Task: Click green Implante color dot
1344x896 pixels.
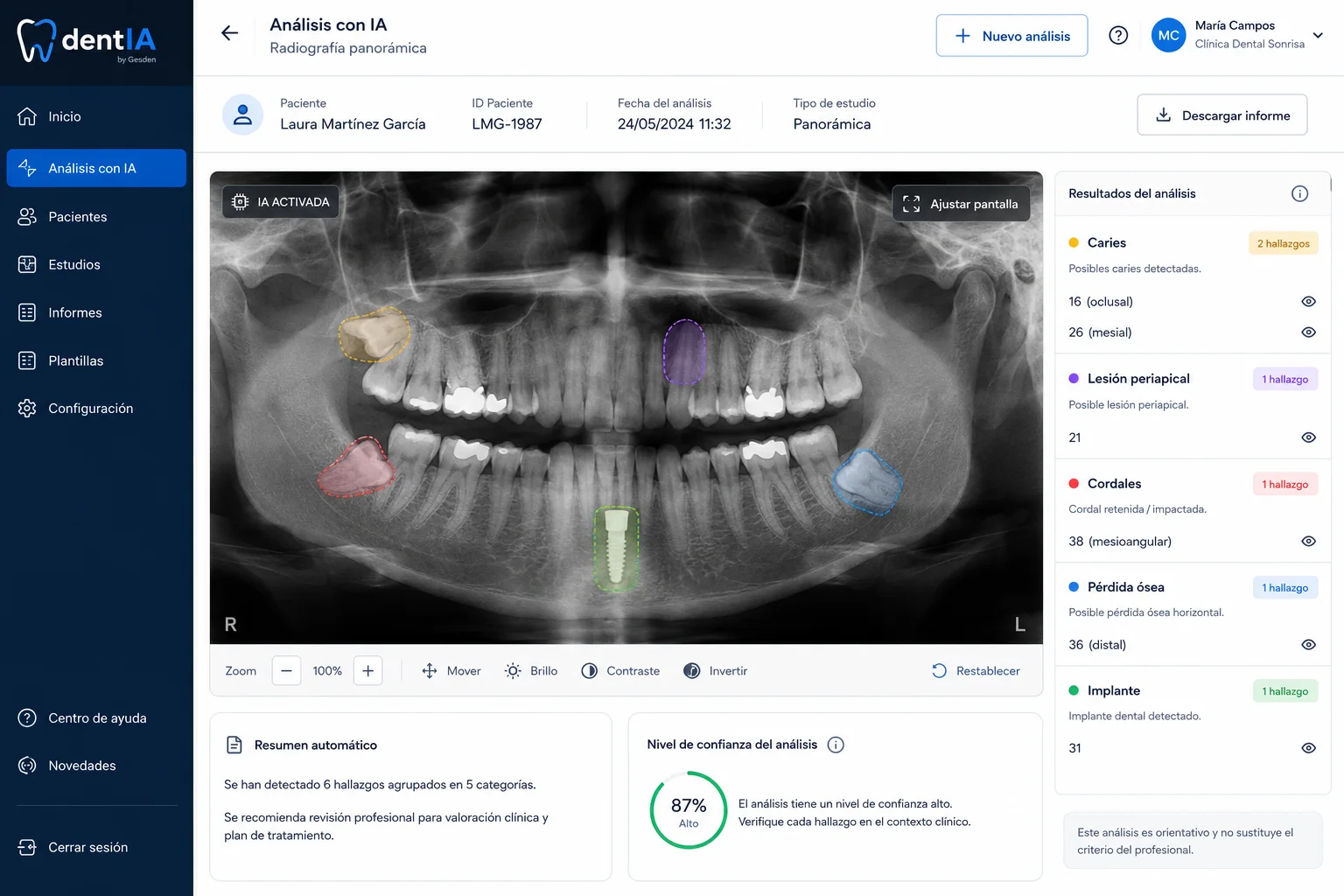Action: 1074,690
